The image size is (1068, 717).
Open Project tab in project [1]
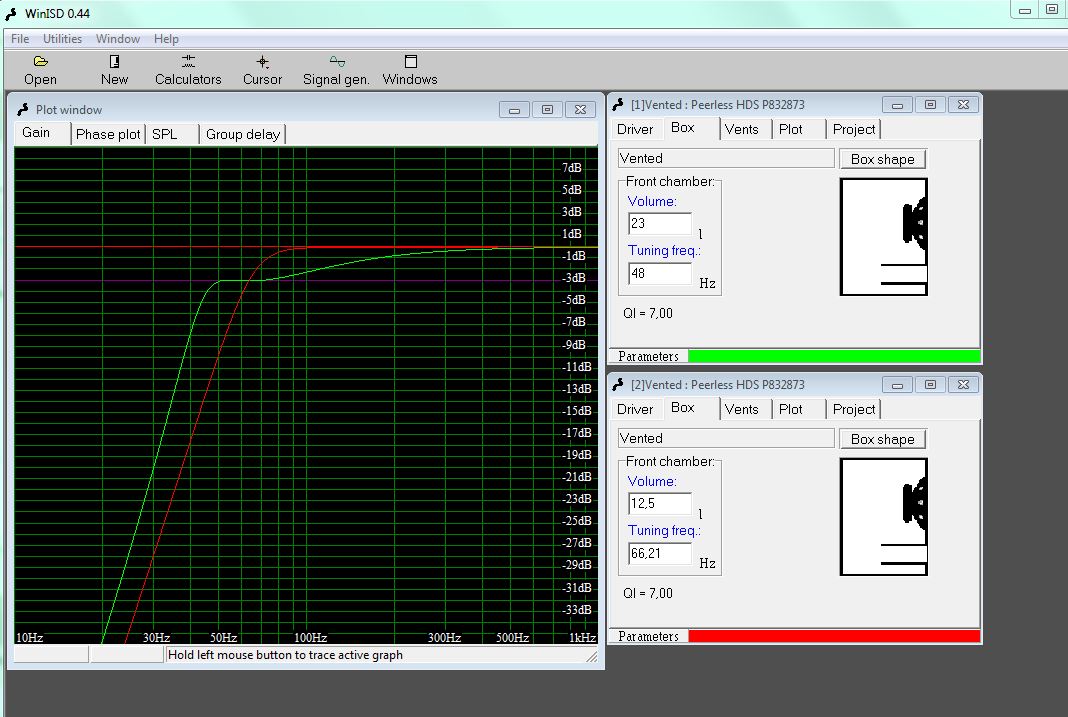click(853, 129)
